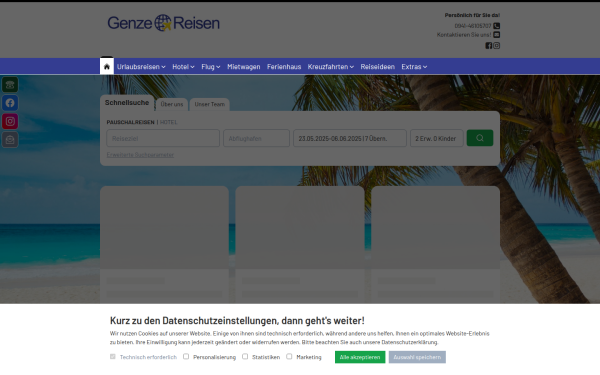Expand the Flug dropdown menu
The height and width of the screenshot is (375, 600).
click(211, 67)
